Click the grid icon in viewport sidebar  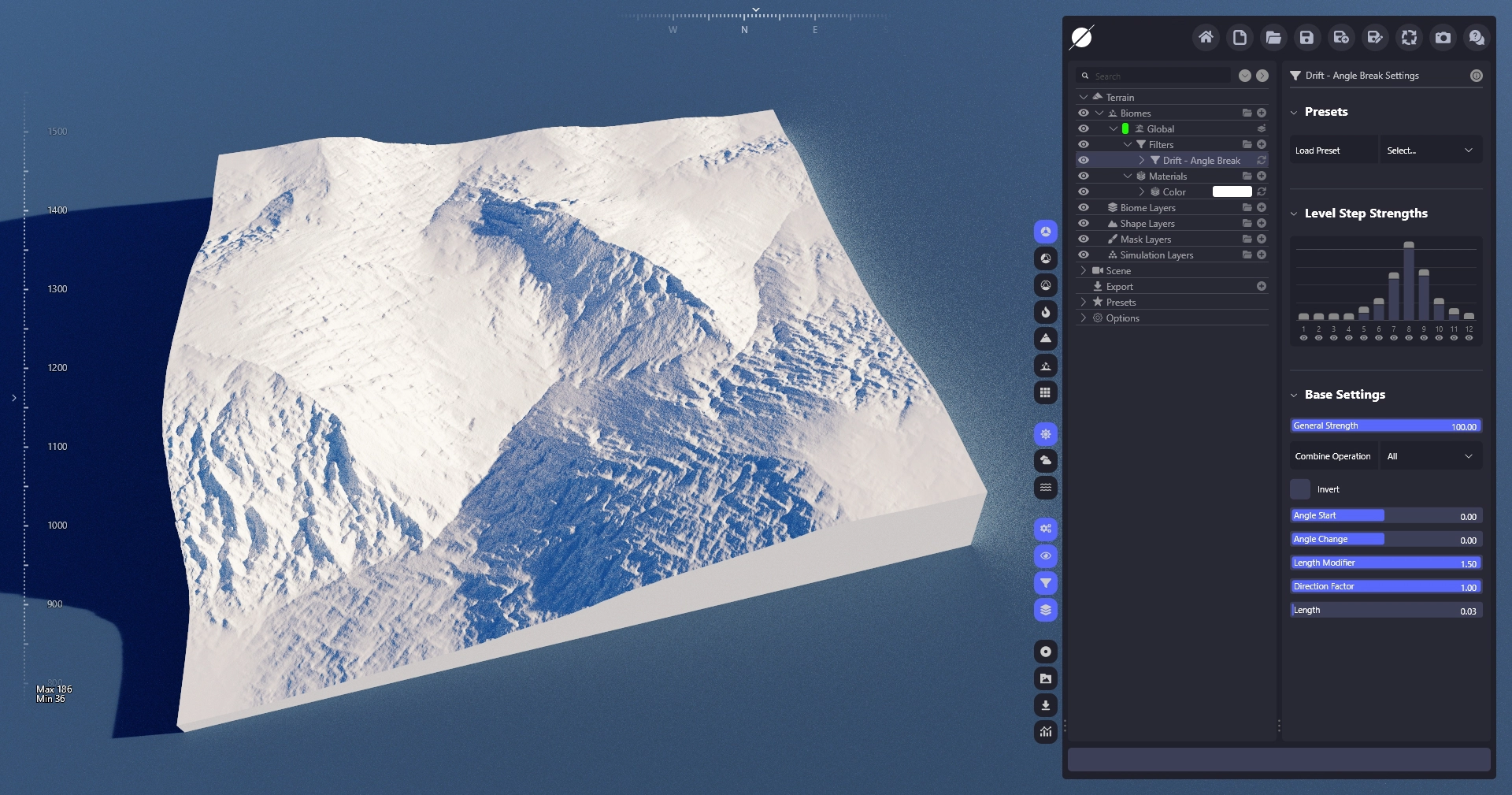(x=1046, y=392)
